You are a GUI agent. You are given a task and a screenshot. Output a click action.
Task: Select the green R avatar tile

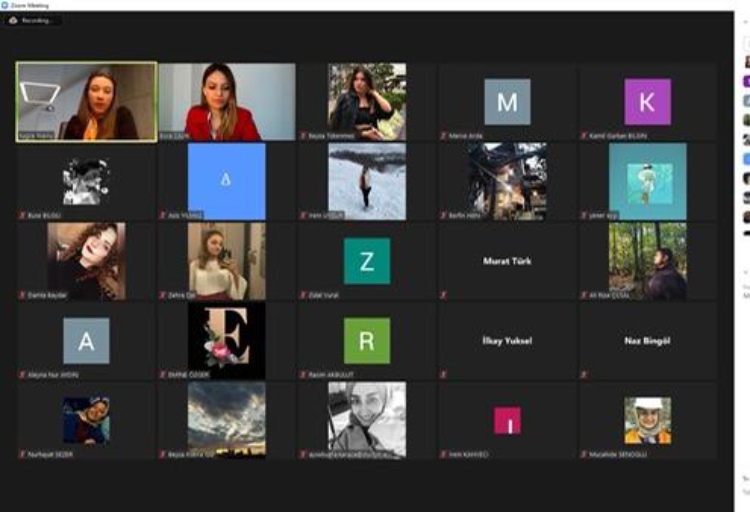[x=366, y=341]
